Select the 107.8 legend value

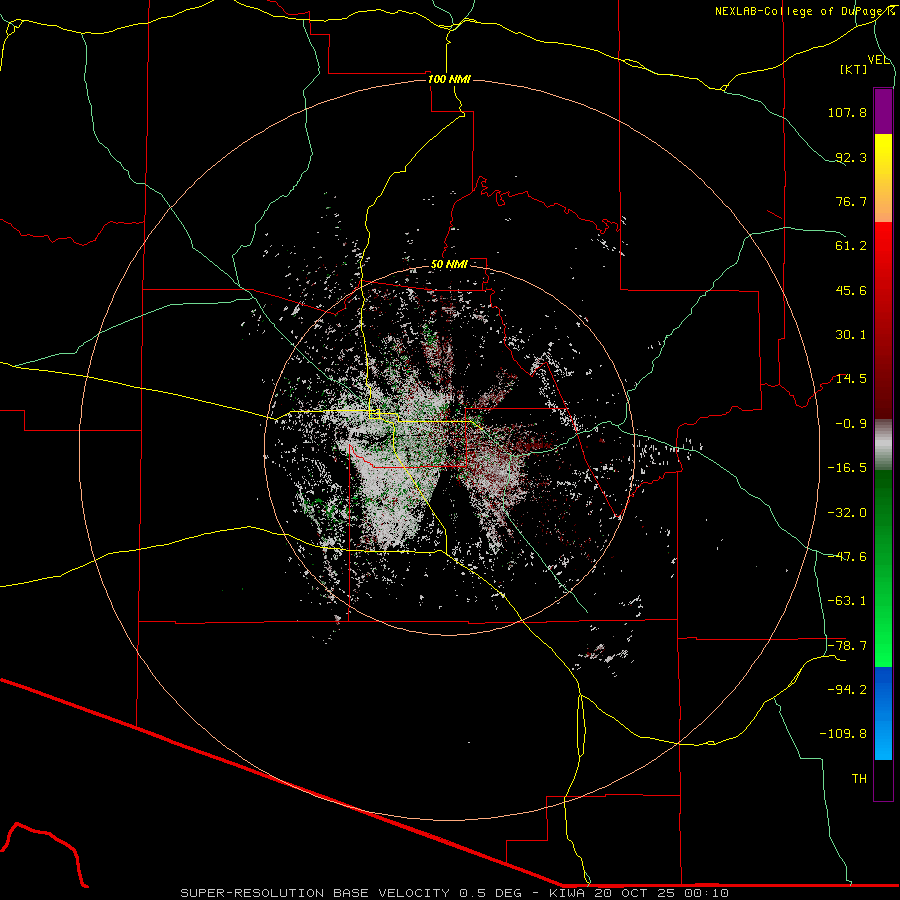[847, 112]
